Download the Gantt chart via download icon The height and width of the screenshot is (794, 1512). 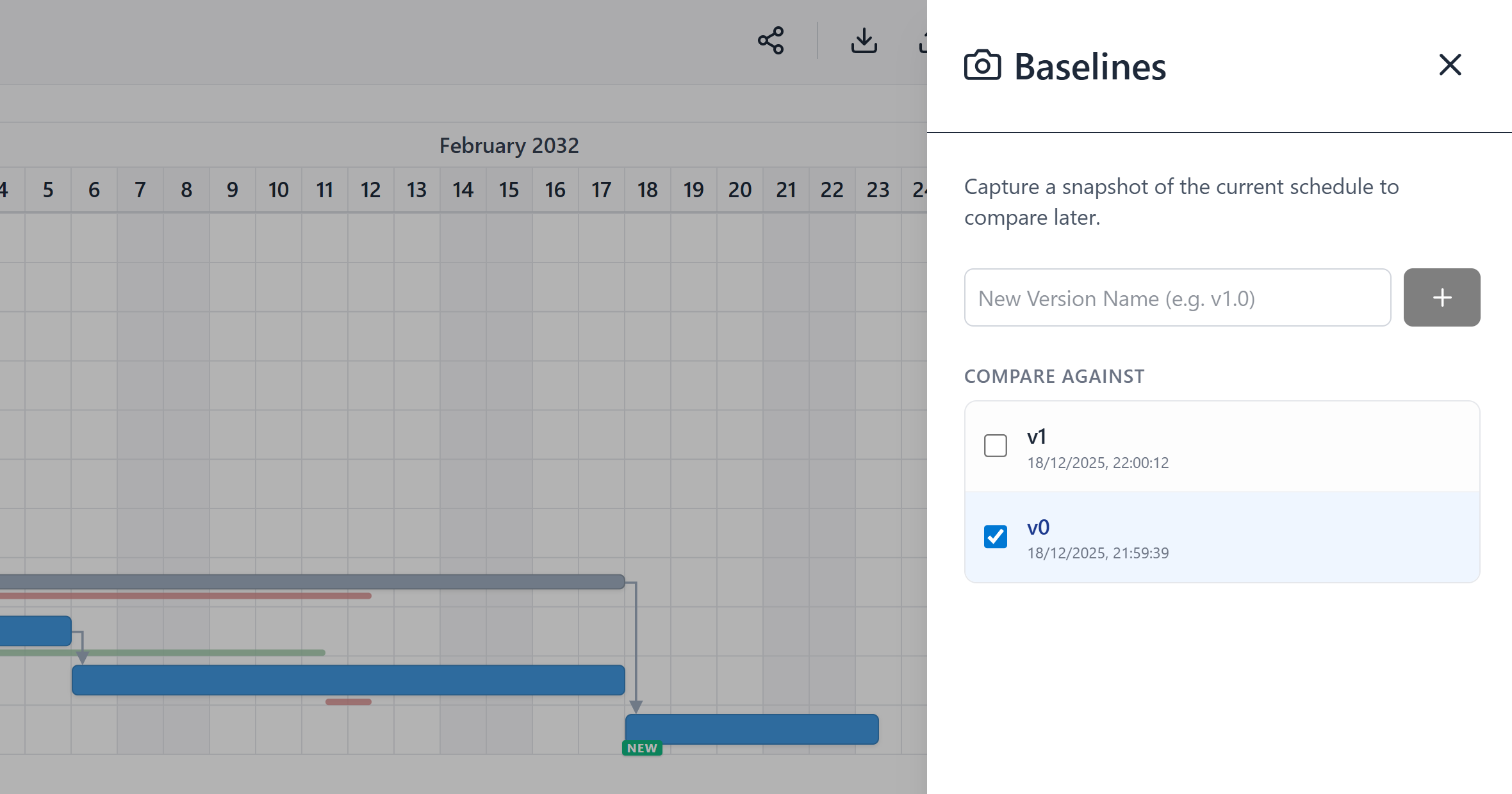(864, 41)
